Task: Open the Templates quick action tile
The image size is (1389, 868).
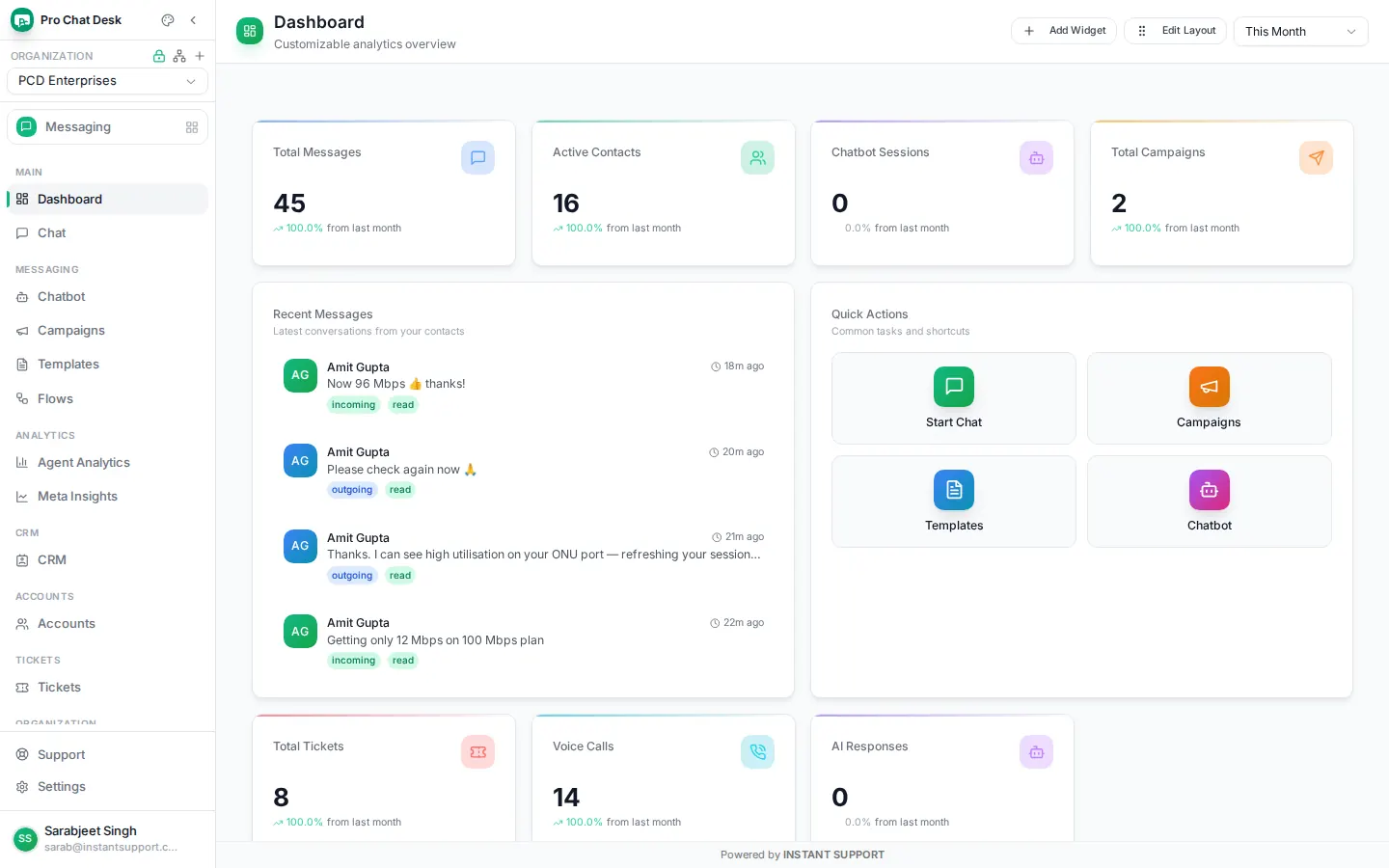Action: (954, 502)
